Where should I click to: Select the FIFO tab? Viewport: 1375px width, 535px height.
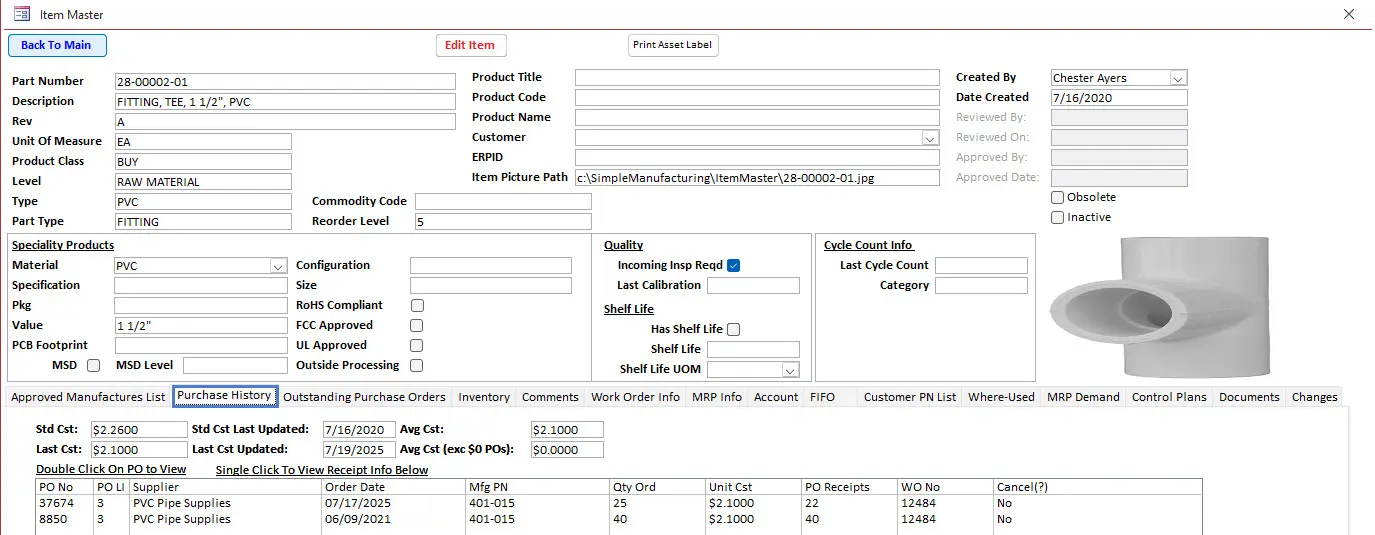(822, 397)
